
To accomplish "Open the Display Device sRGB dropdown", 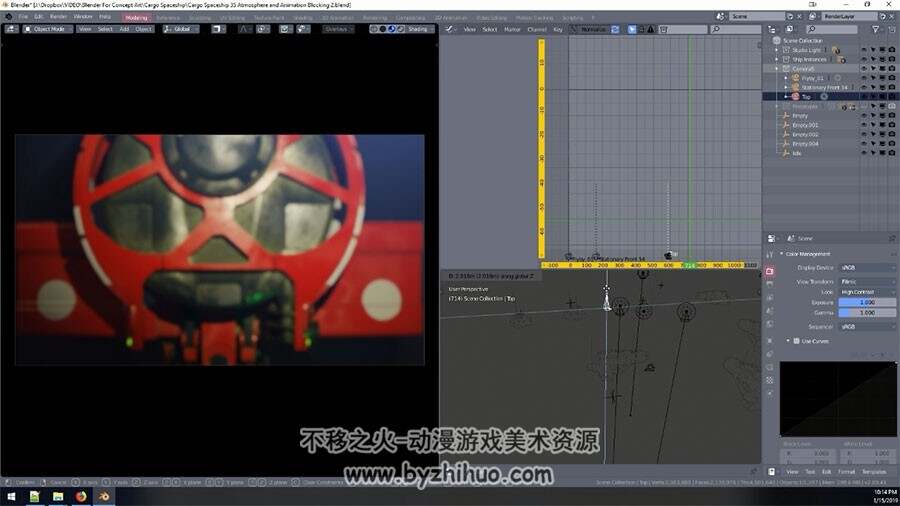I will 867,267.
